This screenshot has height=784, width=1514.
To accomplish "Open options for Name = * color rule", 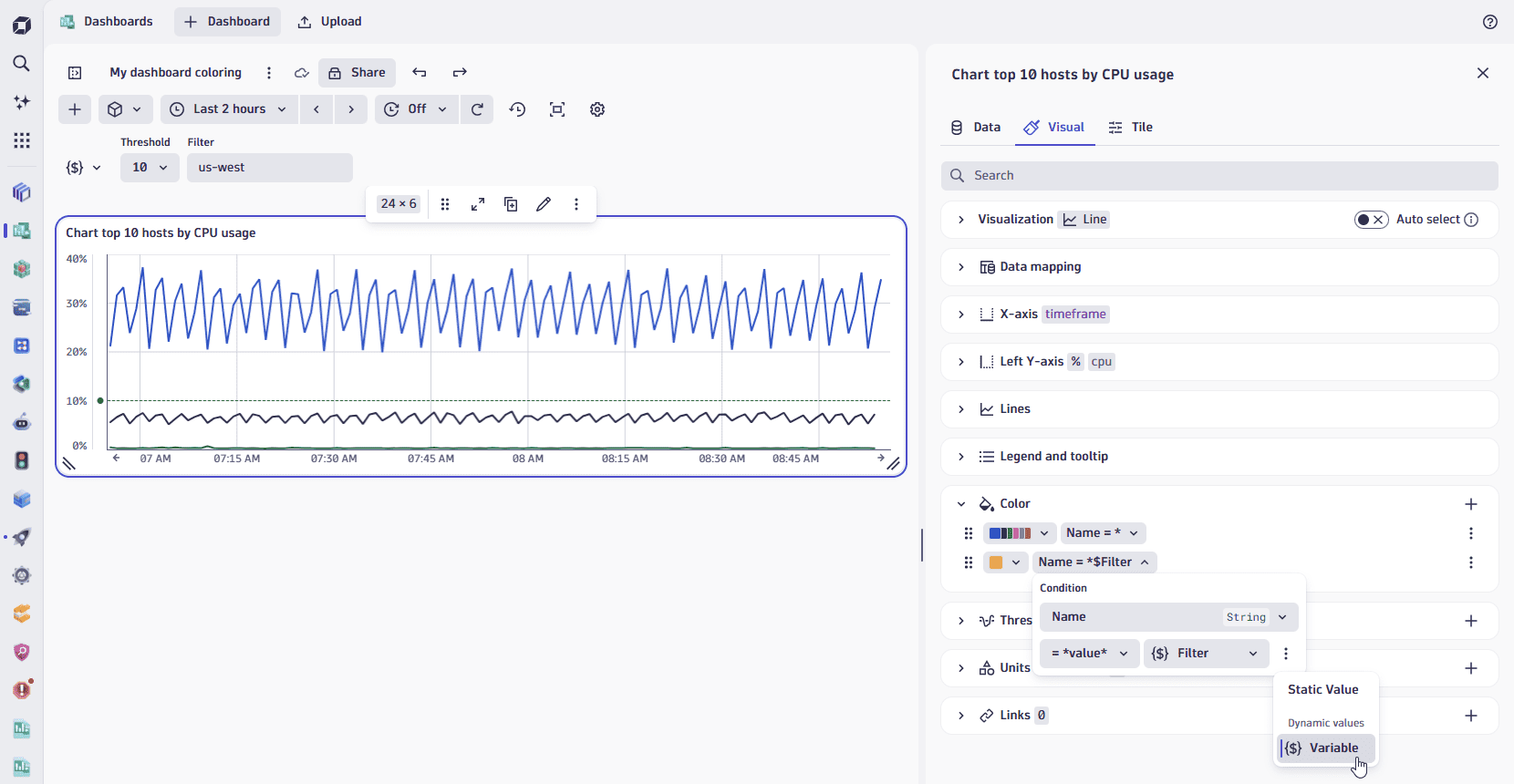I will [1471, 533].
